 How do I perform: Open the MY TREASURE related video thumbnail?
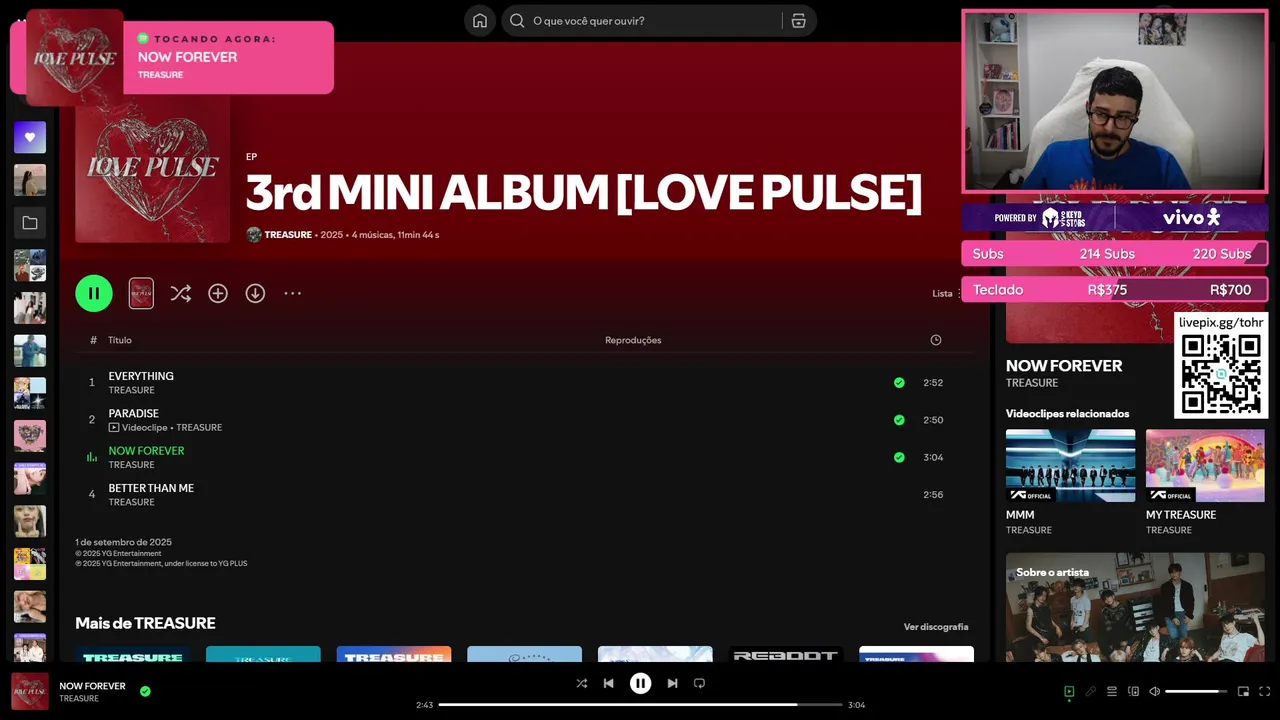tap(1205, 465)
